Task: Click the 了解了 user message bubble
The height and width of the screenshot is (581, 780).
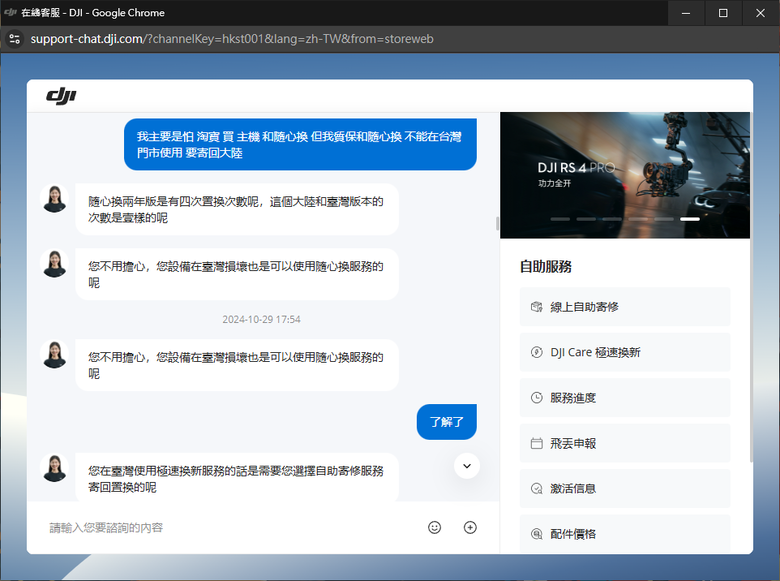Action: click(447, 422)
